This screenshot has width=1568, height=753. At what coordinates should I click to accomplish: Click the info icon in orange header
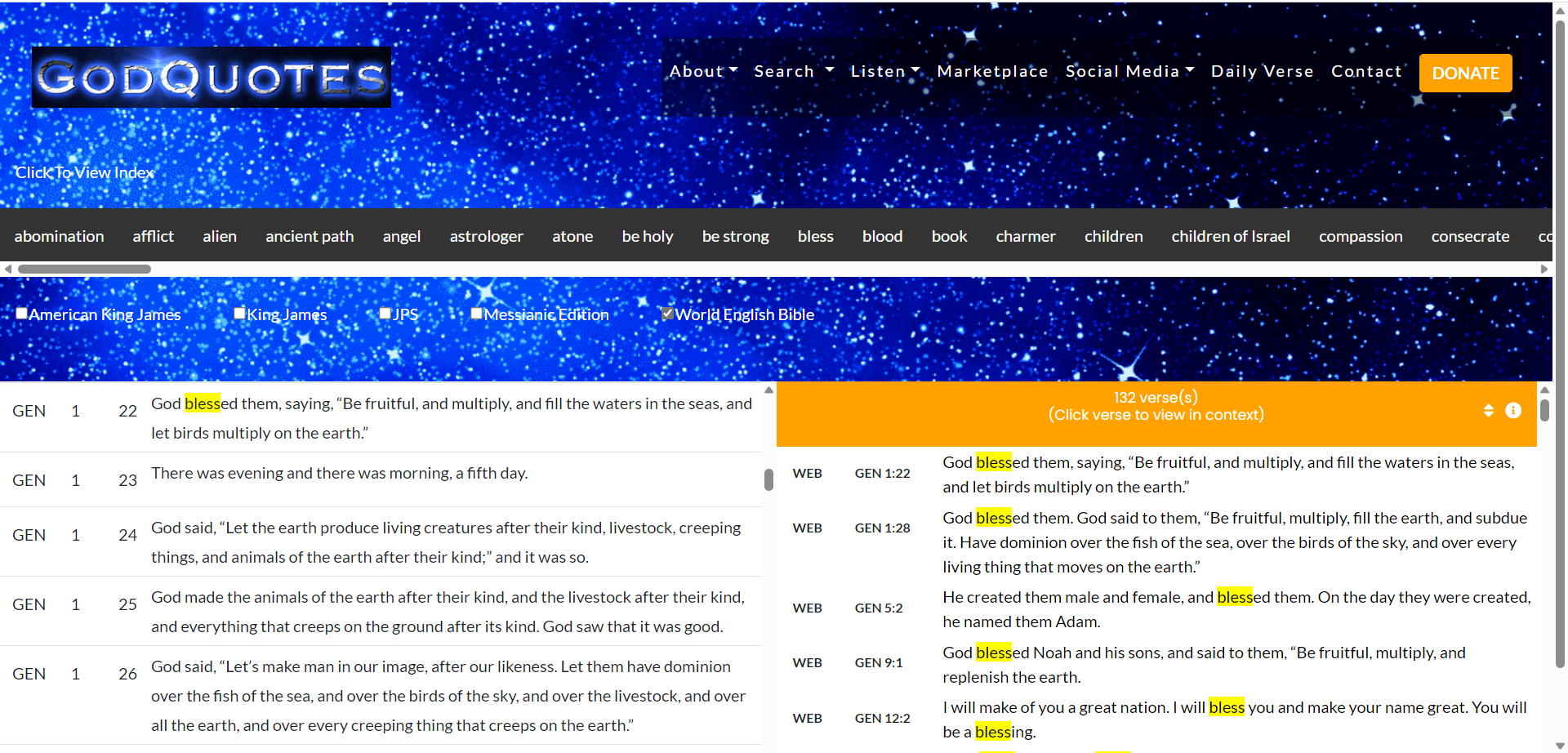coord(1513,411)
